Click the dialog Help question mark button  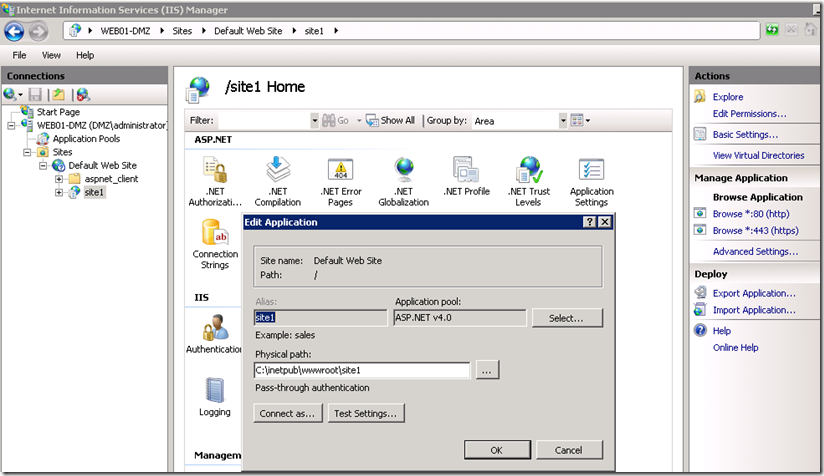point(590,222)
